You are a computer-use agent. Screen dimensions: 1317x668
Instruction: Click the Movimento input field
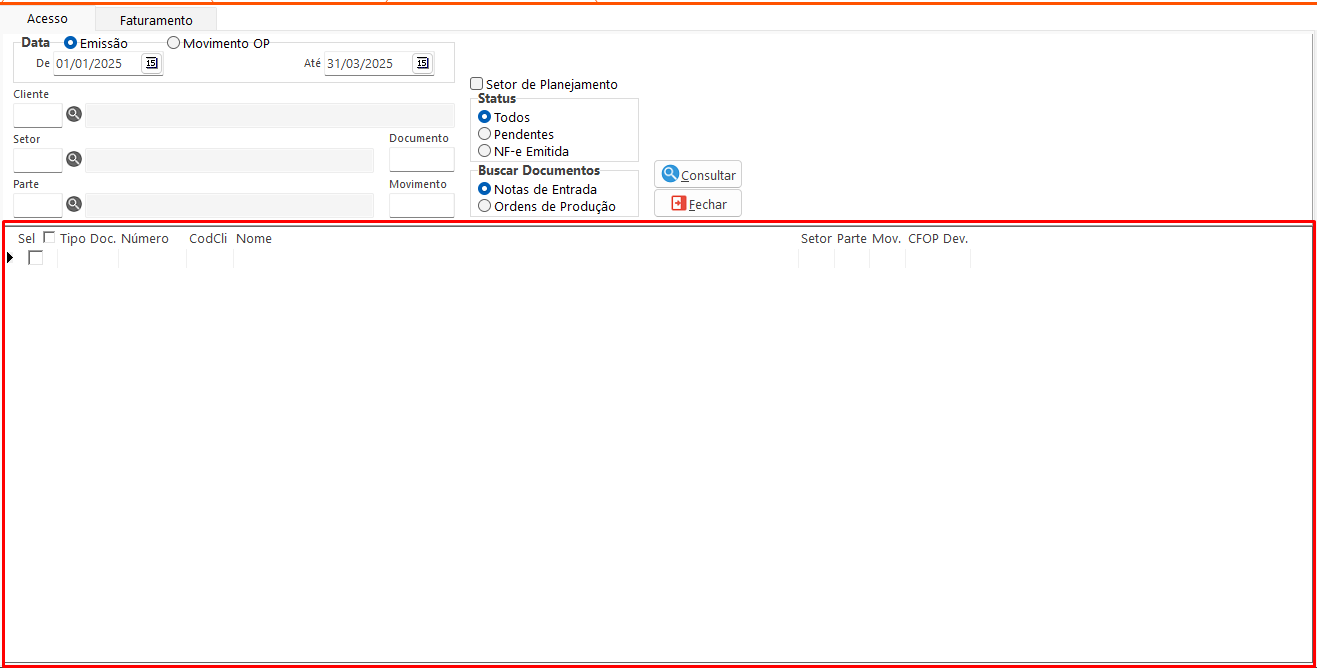pyautogui.click(x=421, y=205)
